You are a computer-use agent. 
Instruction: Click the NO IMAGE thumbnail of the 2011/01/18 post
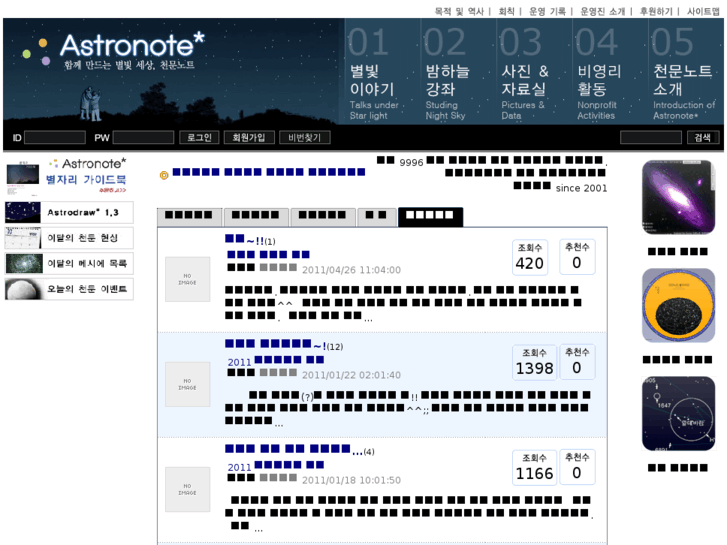pos(188,489)
